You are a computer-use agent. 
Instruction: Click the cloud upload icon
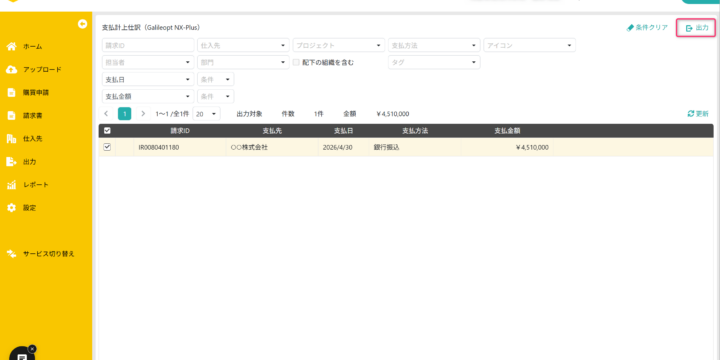[12, 69]
